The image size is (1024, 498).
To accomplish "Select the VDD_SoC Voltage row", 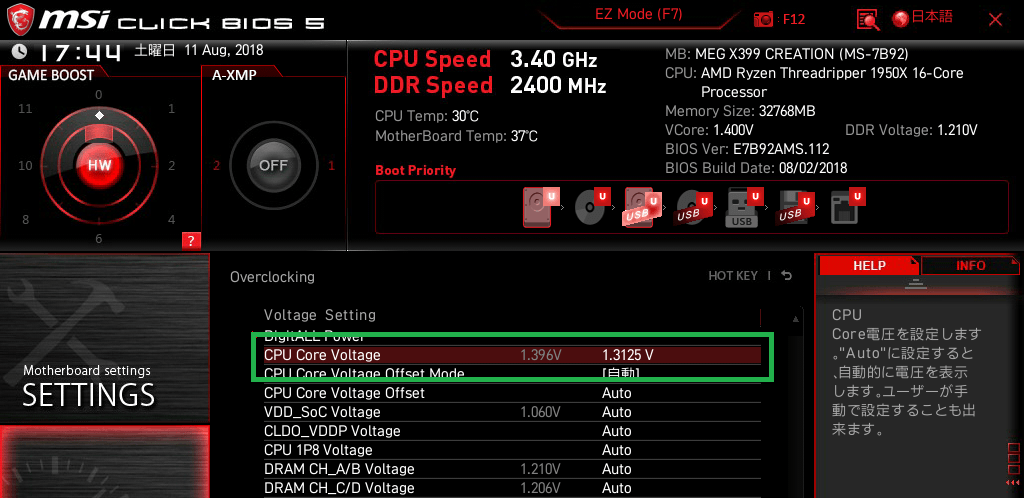I will point(512,412).
